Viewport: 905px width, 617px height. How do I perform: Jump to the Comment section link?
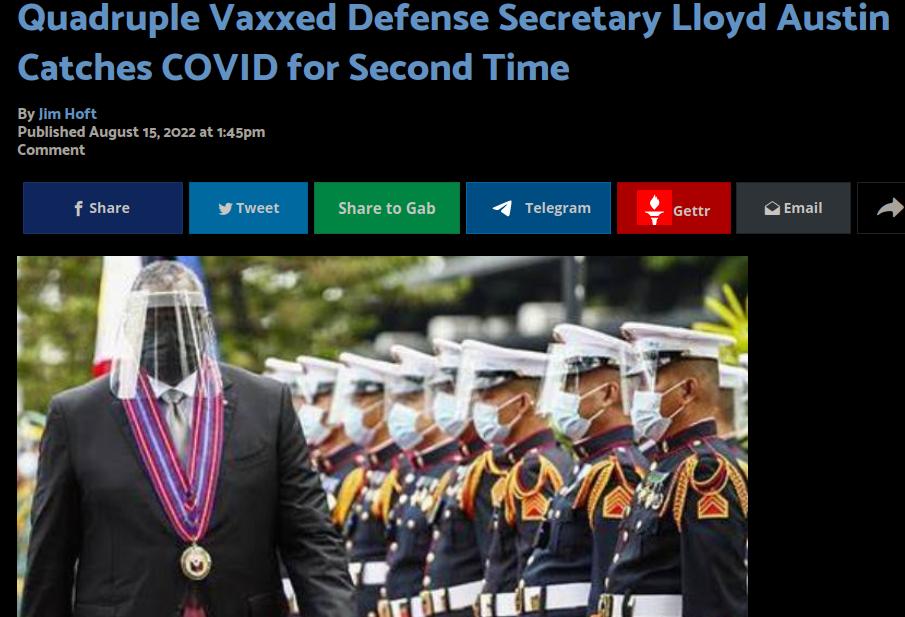[x=51, y=150]
